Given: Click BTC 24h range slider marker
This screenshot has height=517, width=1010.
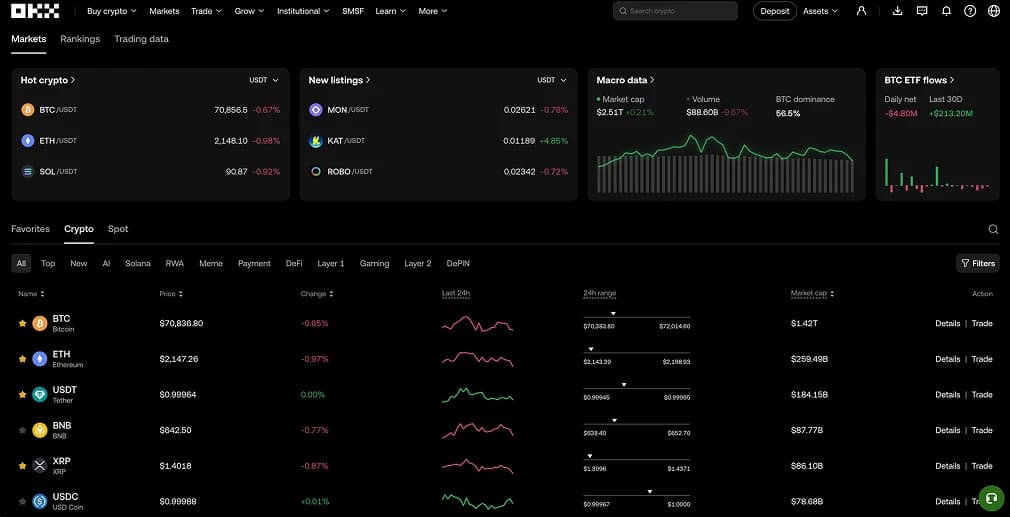Looking at the screenshot, I should tap(613, 314).
